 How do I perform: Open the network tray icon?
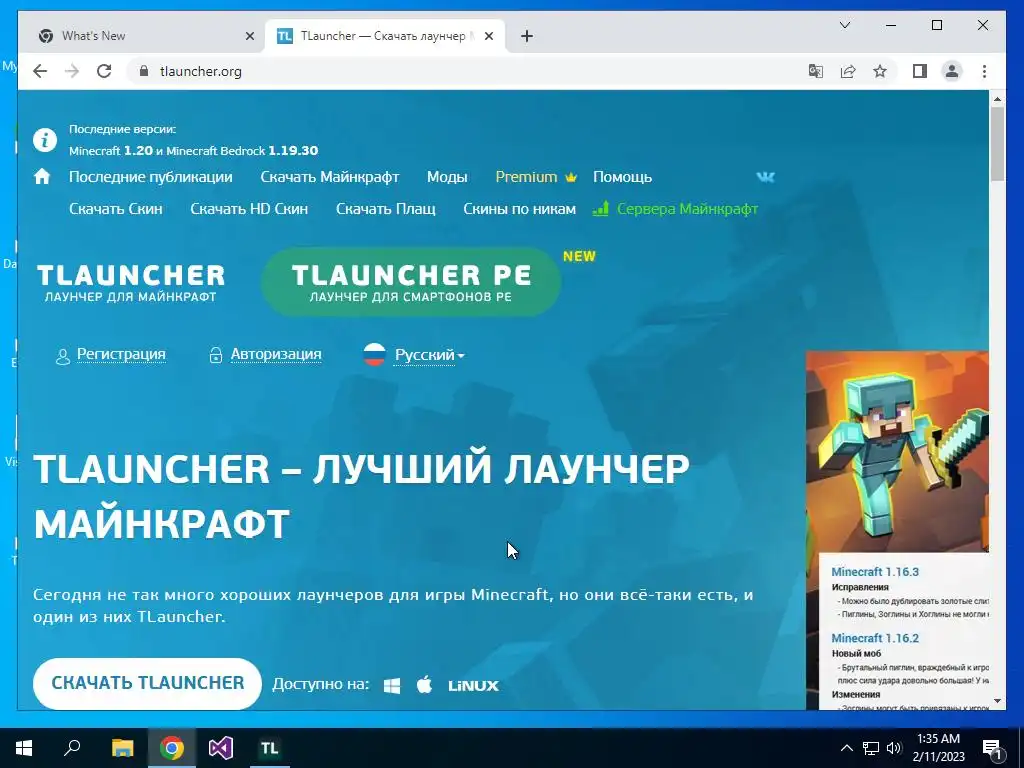pos(871,748)
